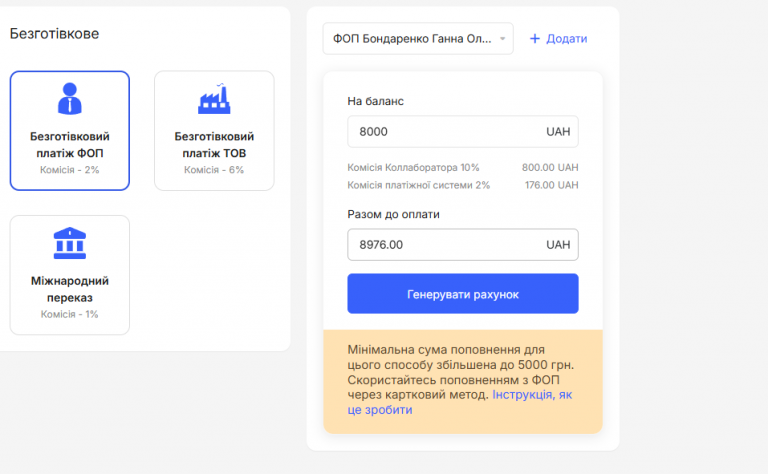Focus the На баланс amount field
Viewport: 768px width, 474px height.
(x=463, y=132)
